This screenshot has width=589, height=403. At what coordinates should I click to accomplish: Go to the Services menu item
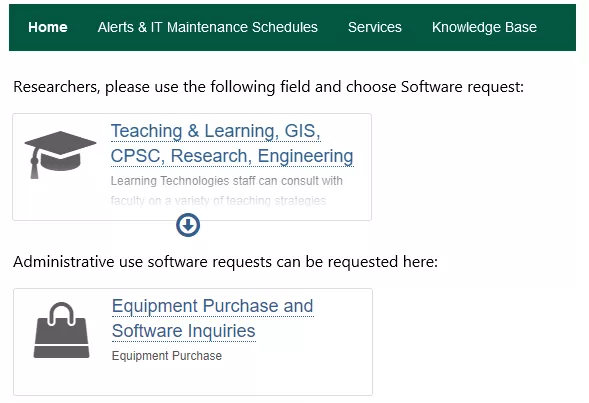coord(375,27)
